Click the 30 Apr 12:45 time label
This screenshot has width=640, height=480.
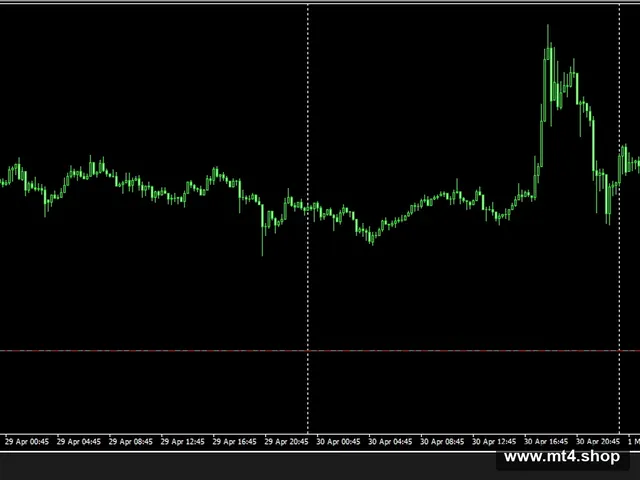pyautogui.click(x=494, y=442)
